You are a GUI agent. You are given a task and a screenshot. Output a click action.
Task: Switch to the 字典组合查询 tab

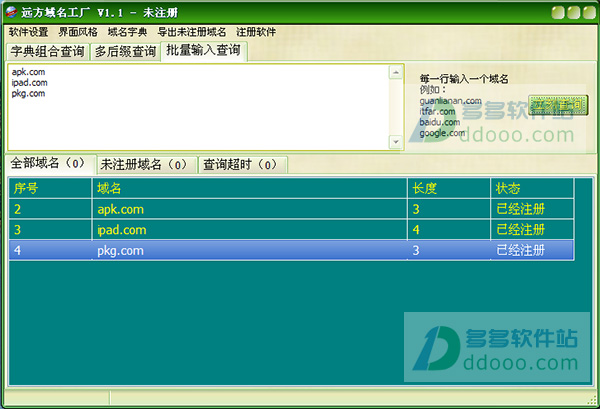point(47,51)
